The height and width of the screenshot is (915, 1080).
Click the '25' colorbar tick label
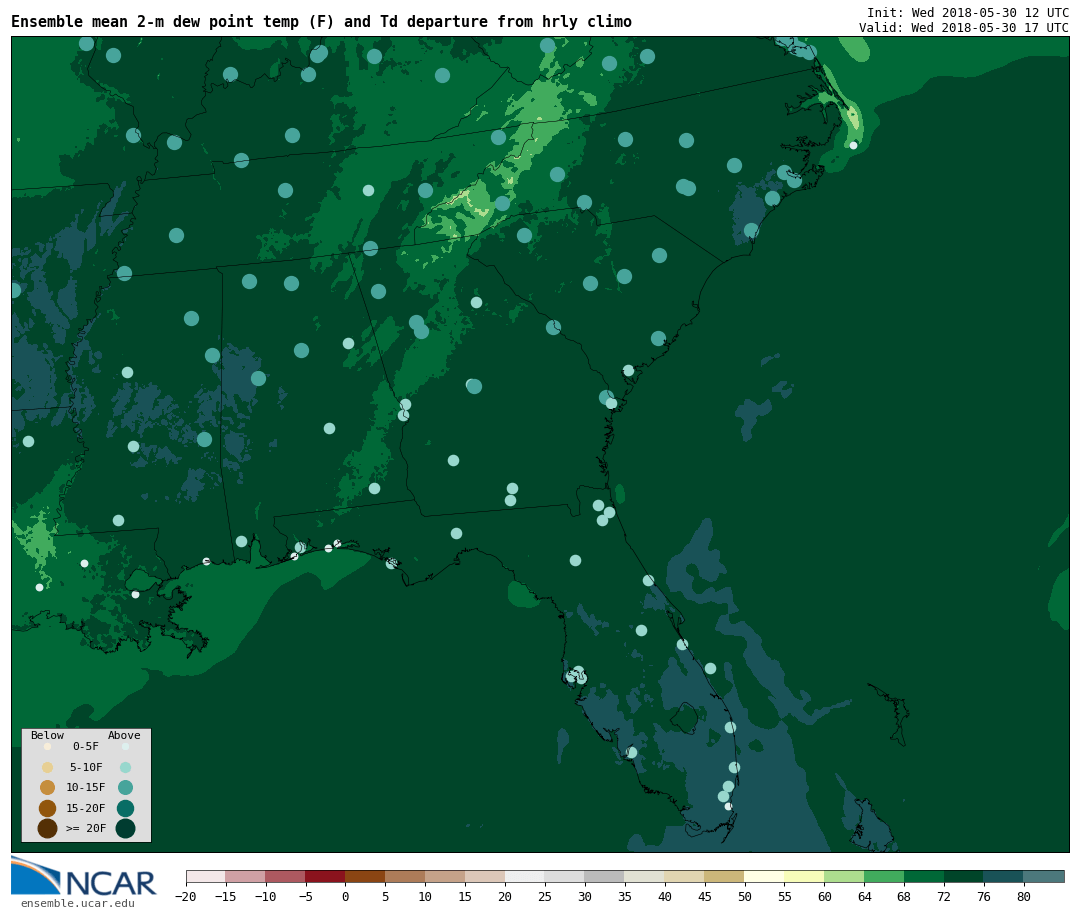545,896
